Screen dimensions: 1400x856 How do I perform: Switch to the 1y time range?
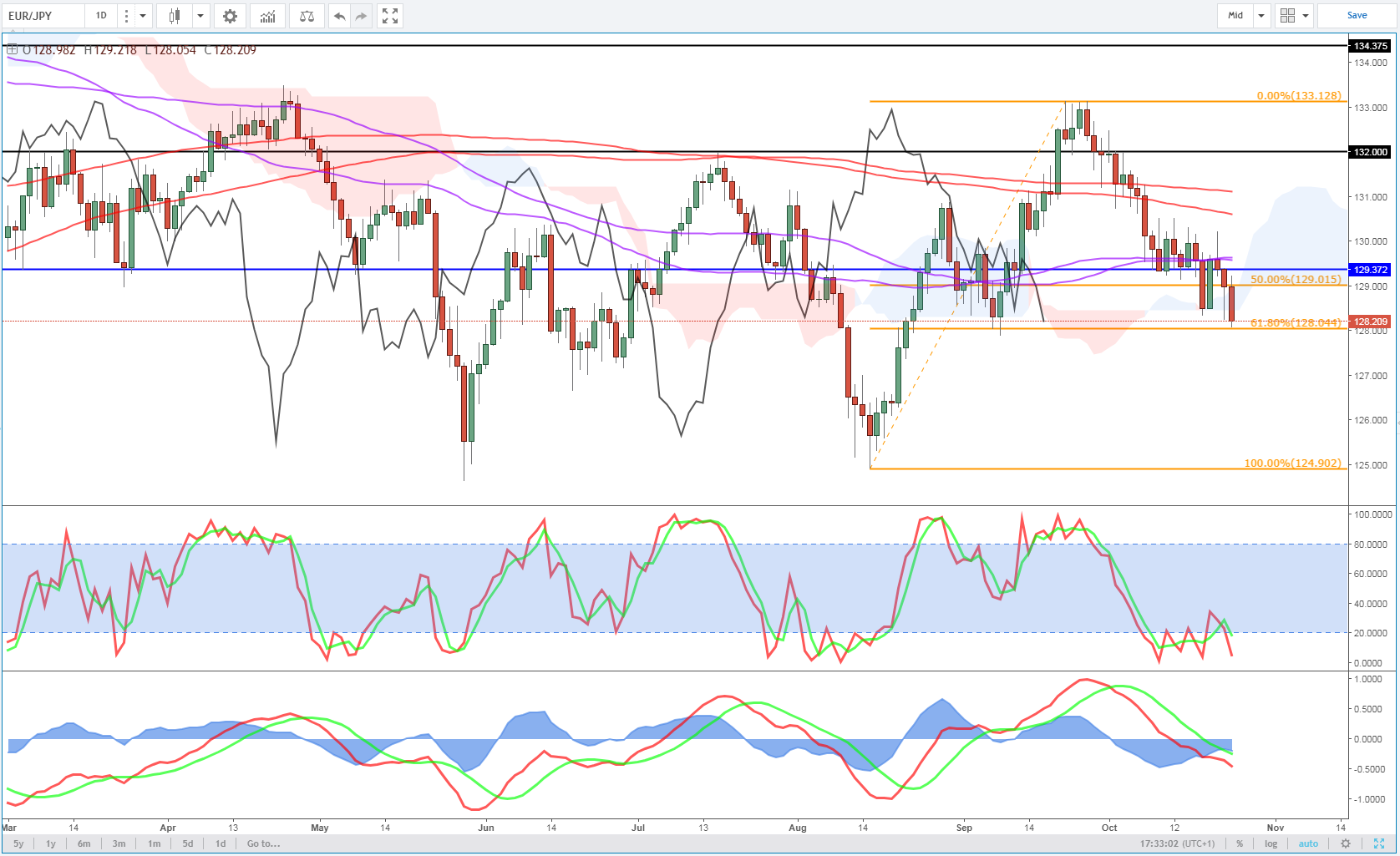tap(51, 843)
